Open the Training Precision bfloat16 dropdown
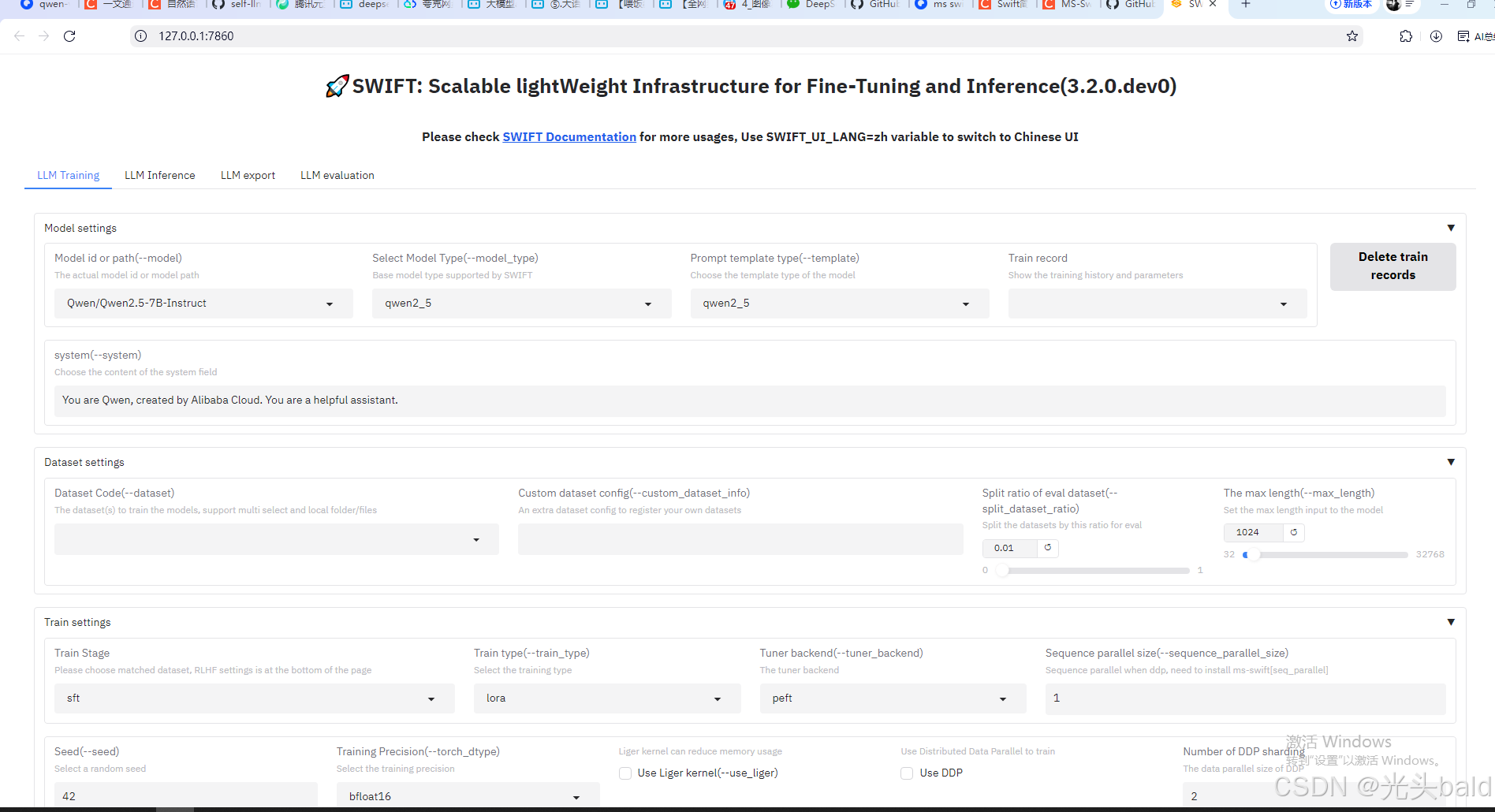This screenshot has width=1495, height=812. 468,796
